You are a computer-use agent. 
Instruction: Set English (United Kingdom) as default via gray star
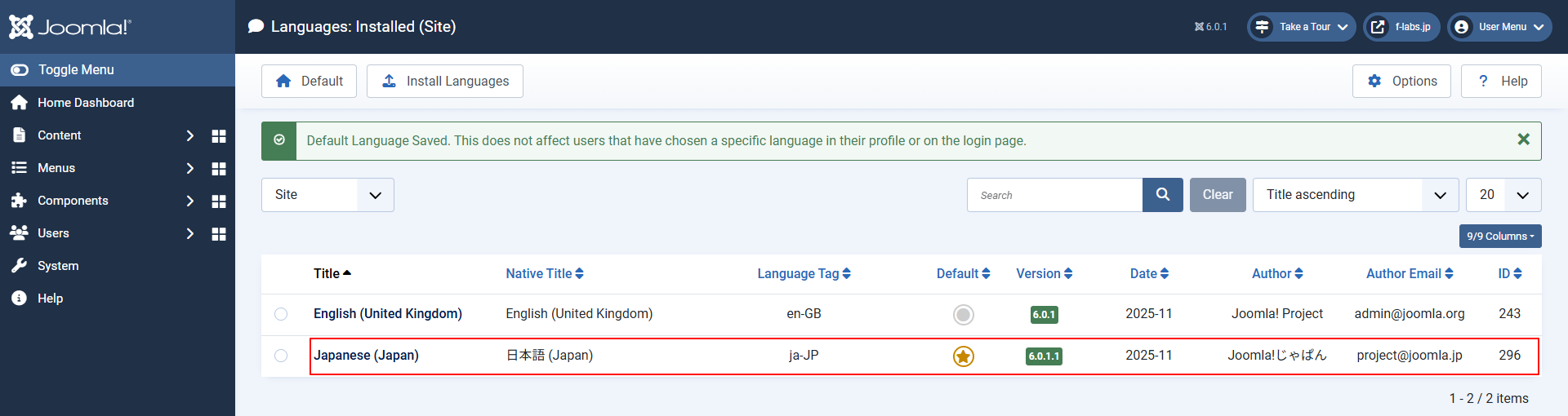pyautogui.click(x=964, y=315)
